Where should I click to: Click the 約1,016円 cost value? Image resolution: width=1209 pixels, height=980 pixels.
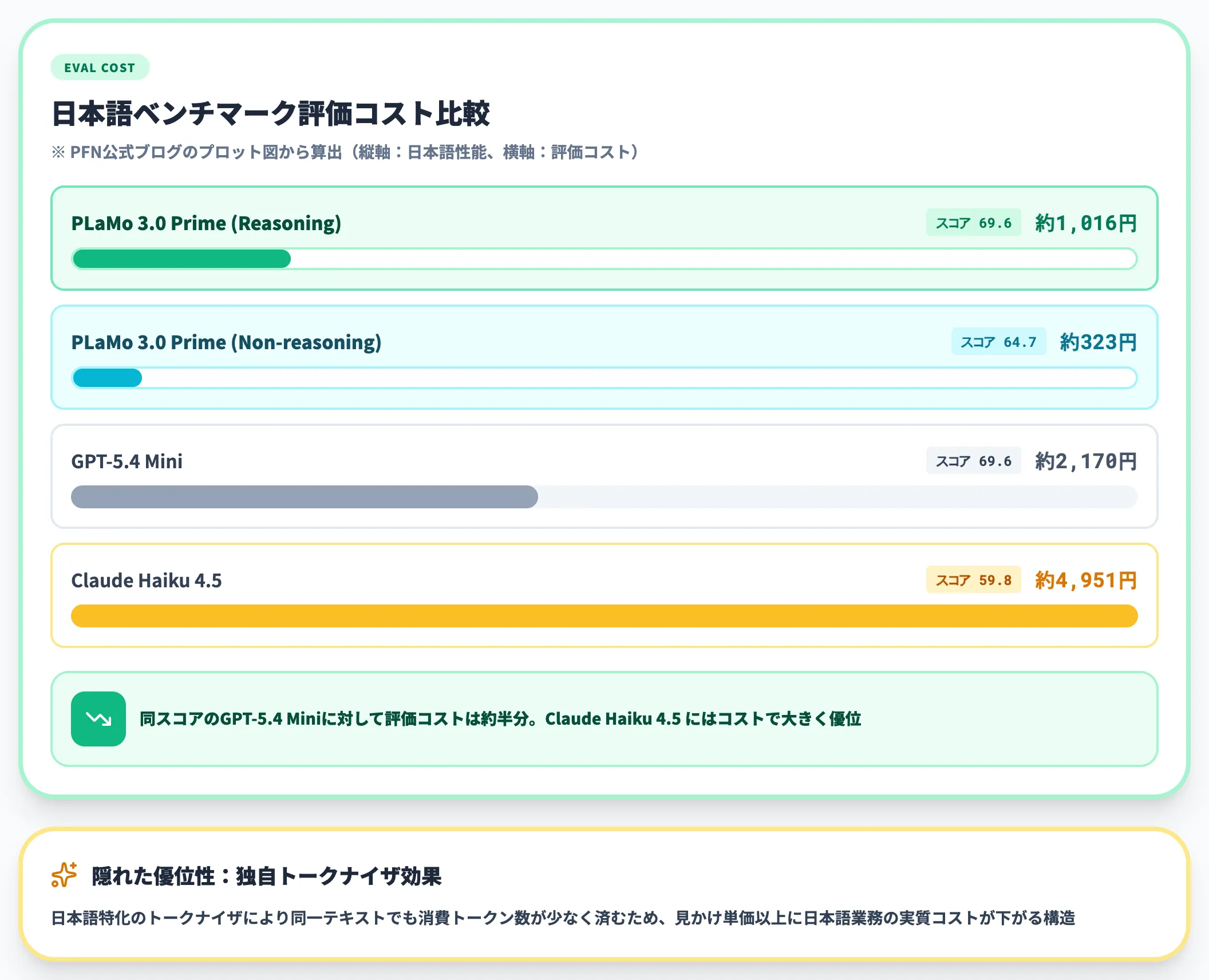(1086, 223)
